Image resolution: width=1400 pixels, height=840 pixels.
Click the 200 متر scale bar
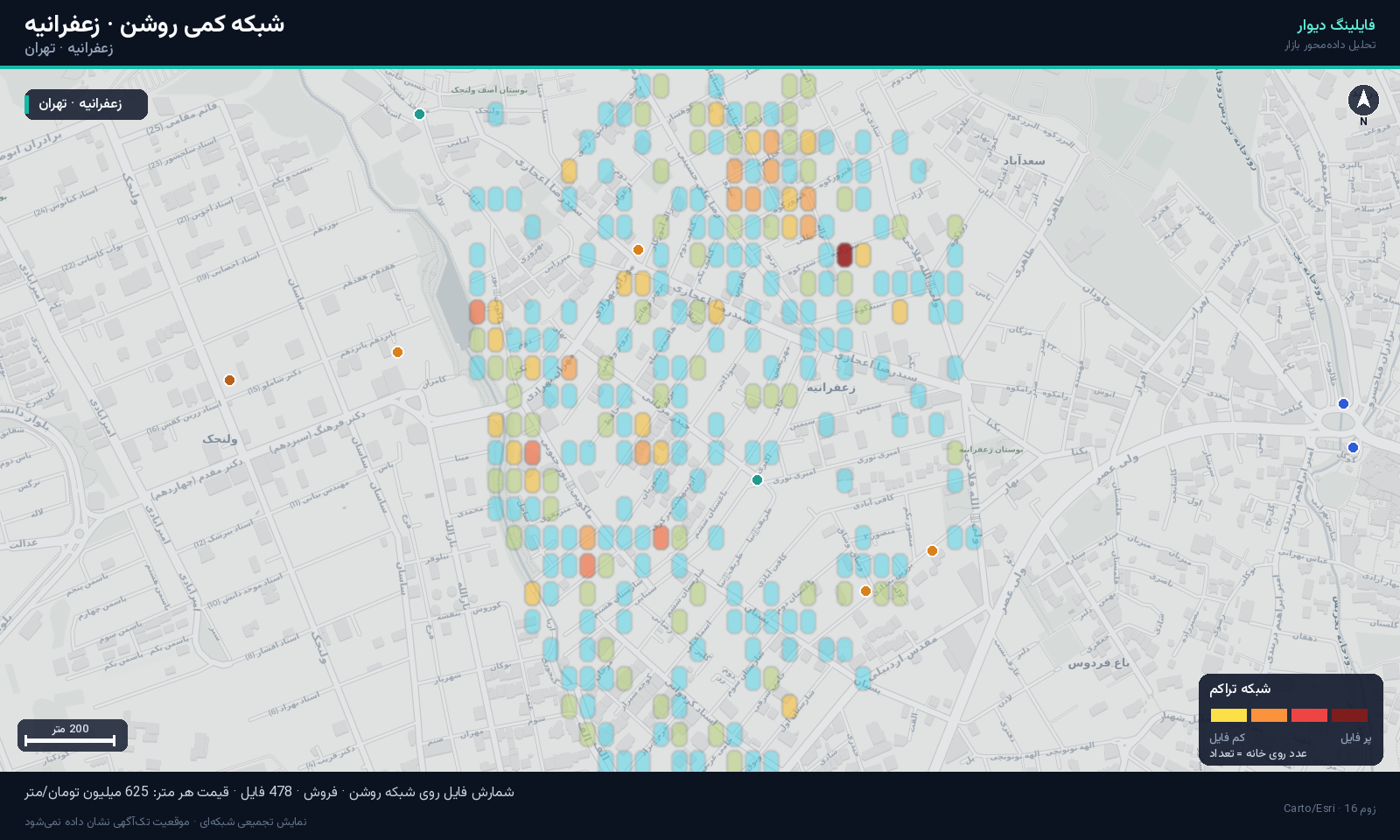tap(73, 735)
